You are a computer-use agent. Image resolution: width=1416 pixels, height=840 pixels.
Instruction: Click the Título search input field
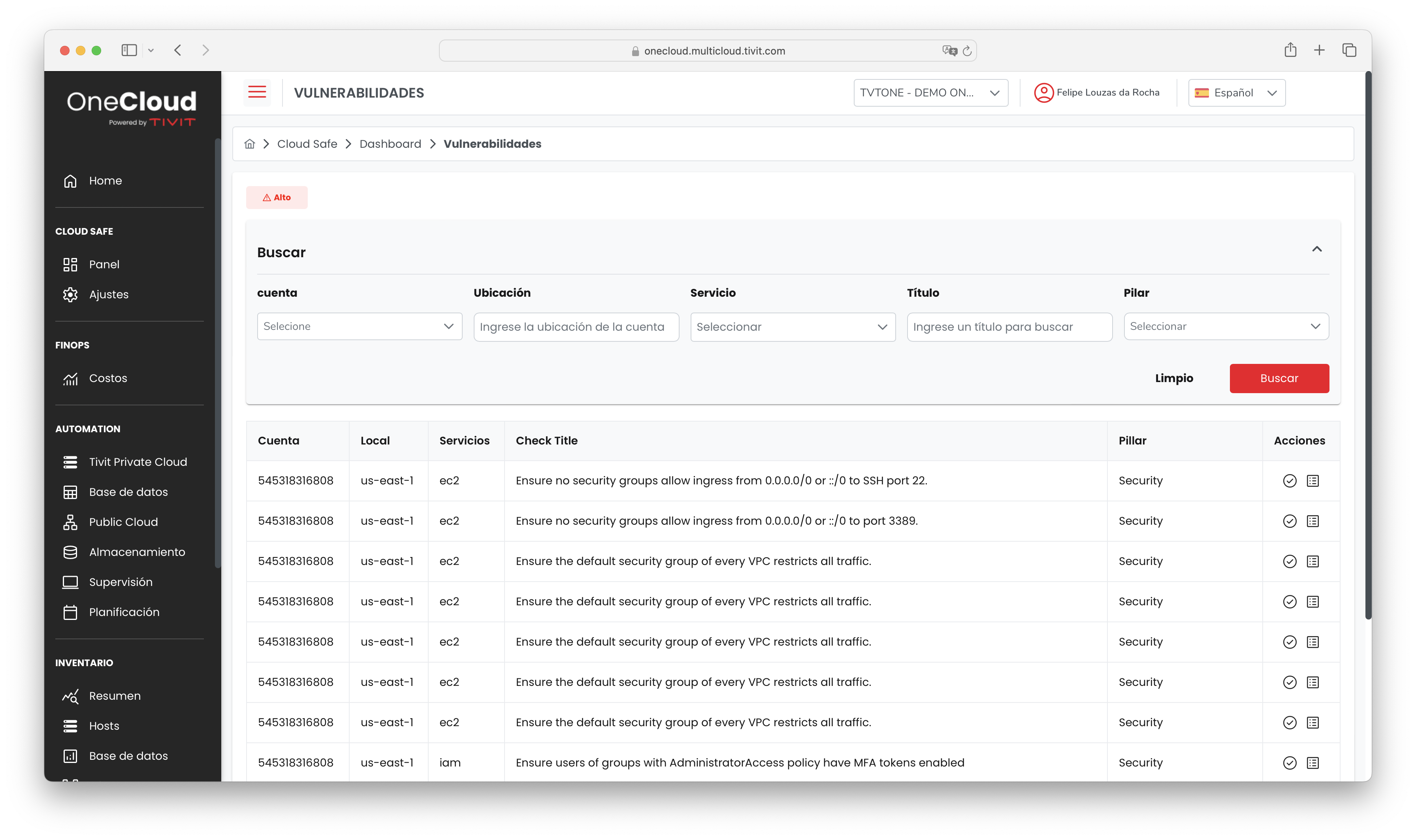(1009, 327)
